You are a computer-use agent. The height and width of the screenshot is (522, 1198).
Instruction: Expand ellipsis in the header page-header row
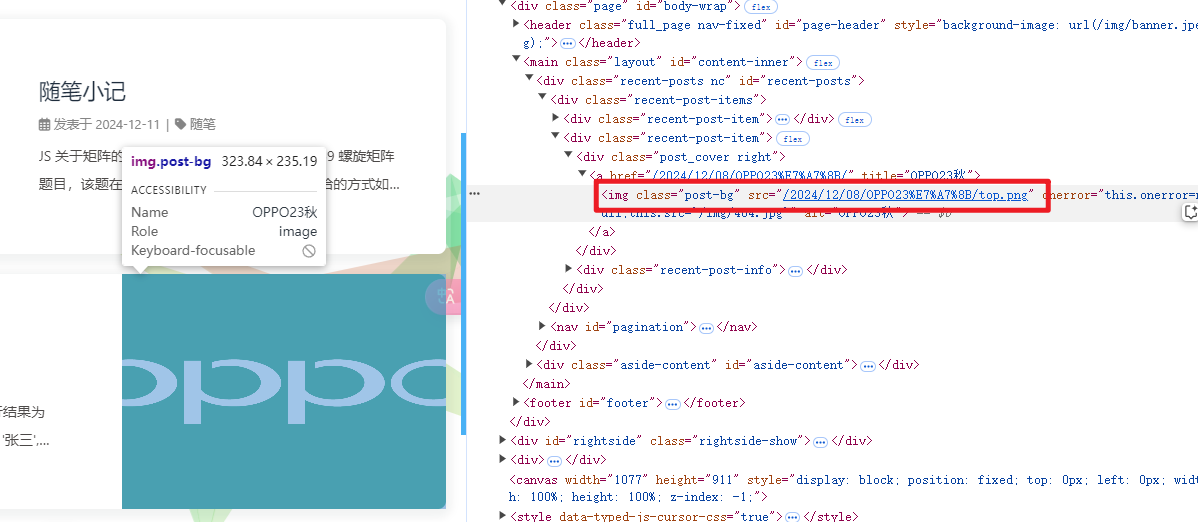pos(568,44)
